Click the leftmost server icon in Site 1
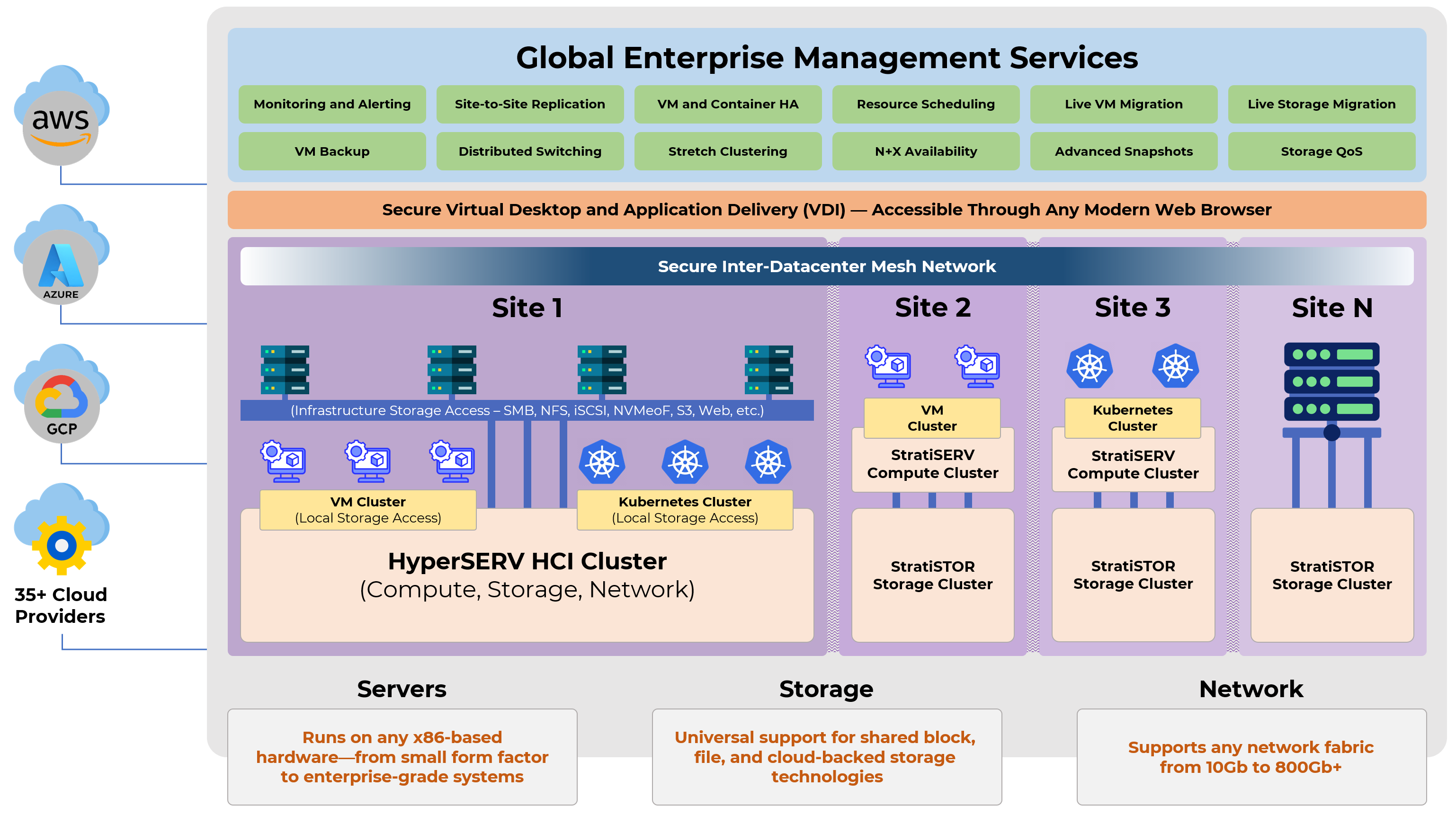This screenshot has height=815, width=1456. (284, 371)
